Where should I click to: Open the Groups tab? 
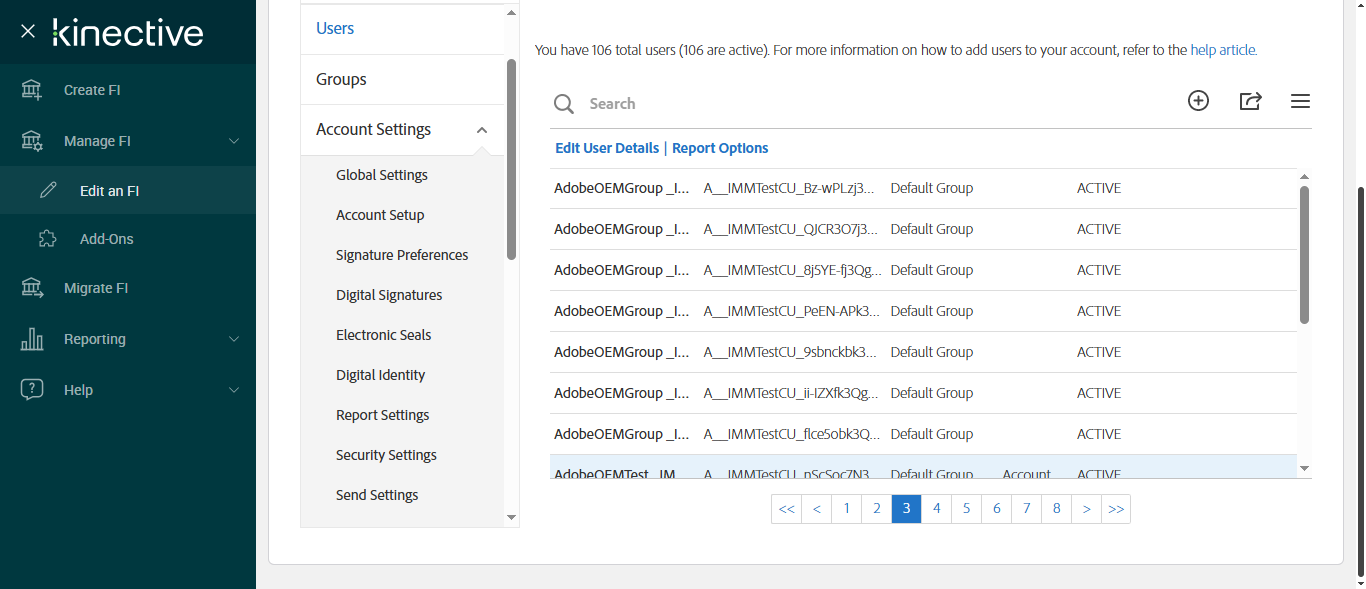point(341,79)
